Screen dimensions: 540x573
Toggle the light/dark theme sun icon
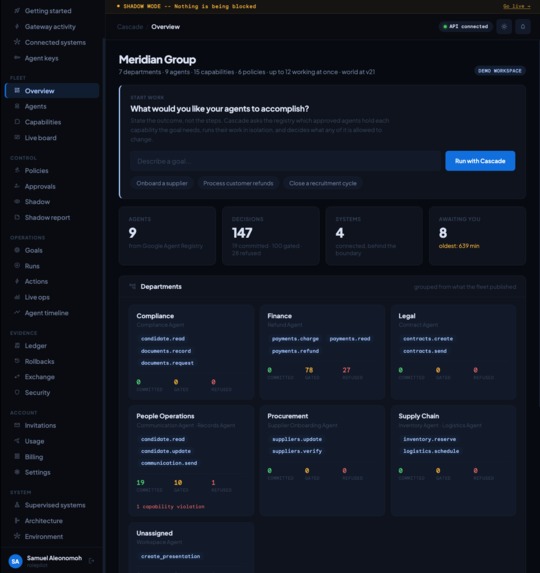(504, 27)
